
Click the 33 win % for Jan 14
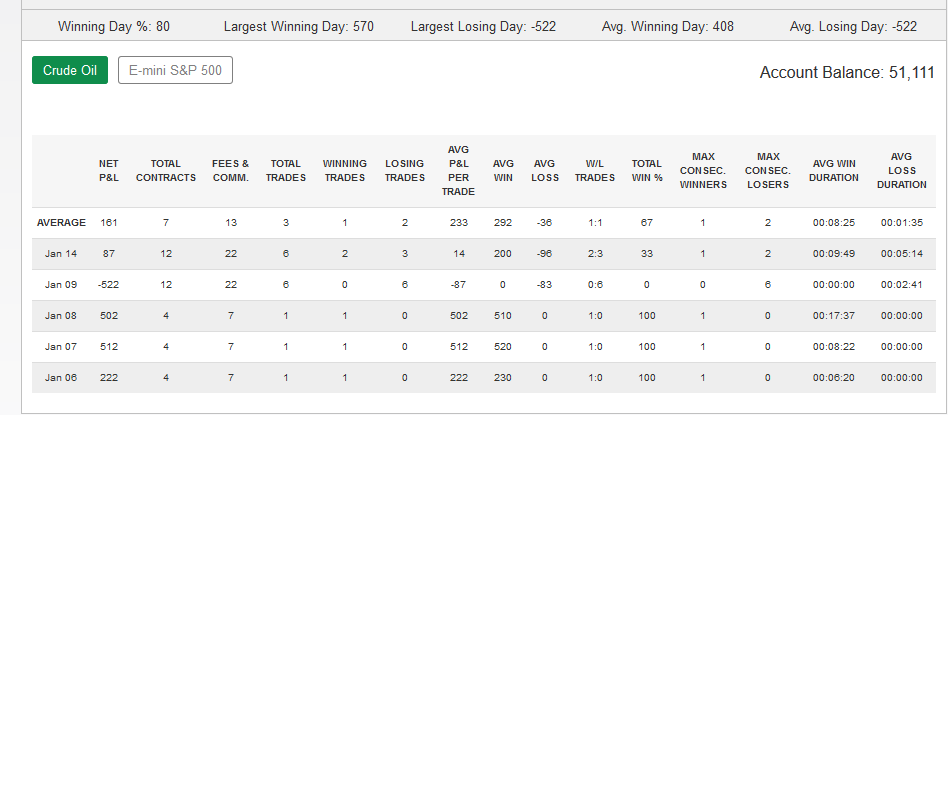tap(647, 253)
